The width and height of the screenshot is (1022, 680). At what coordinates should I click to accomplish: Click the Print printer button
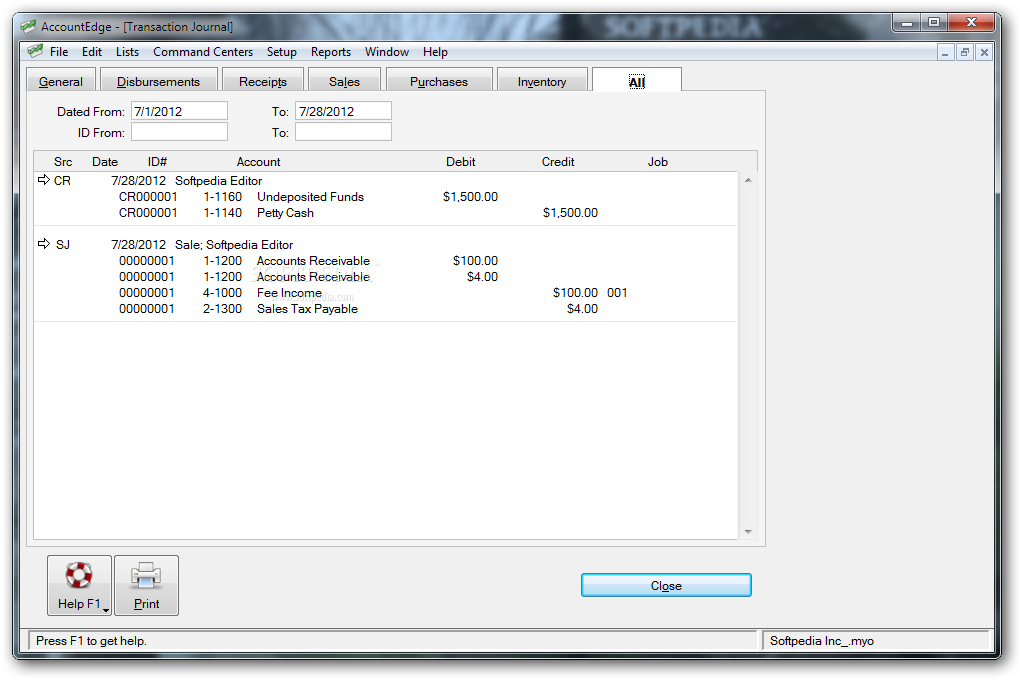(x=146, y=585)
